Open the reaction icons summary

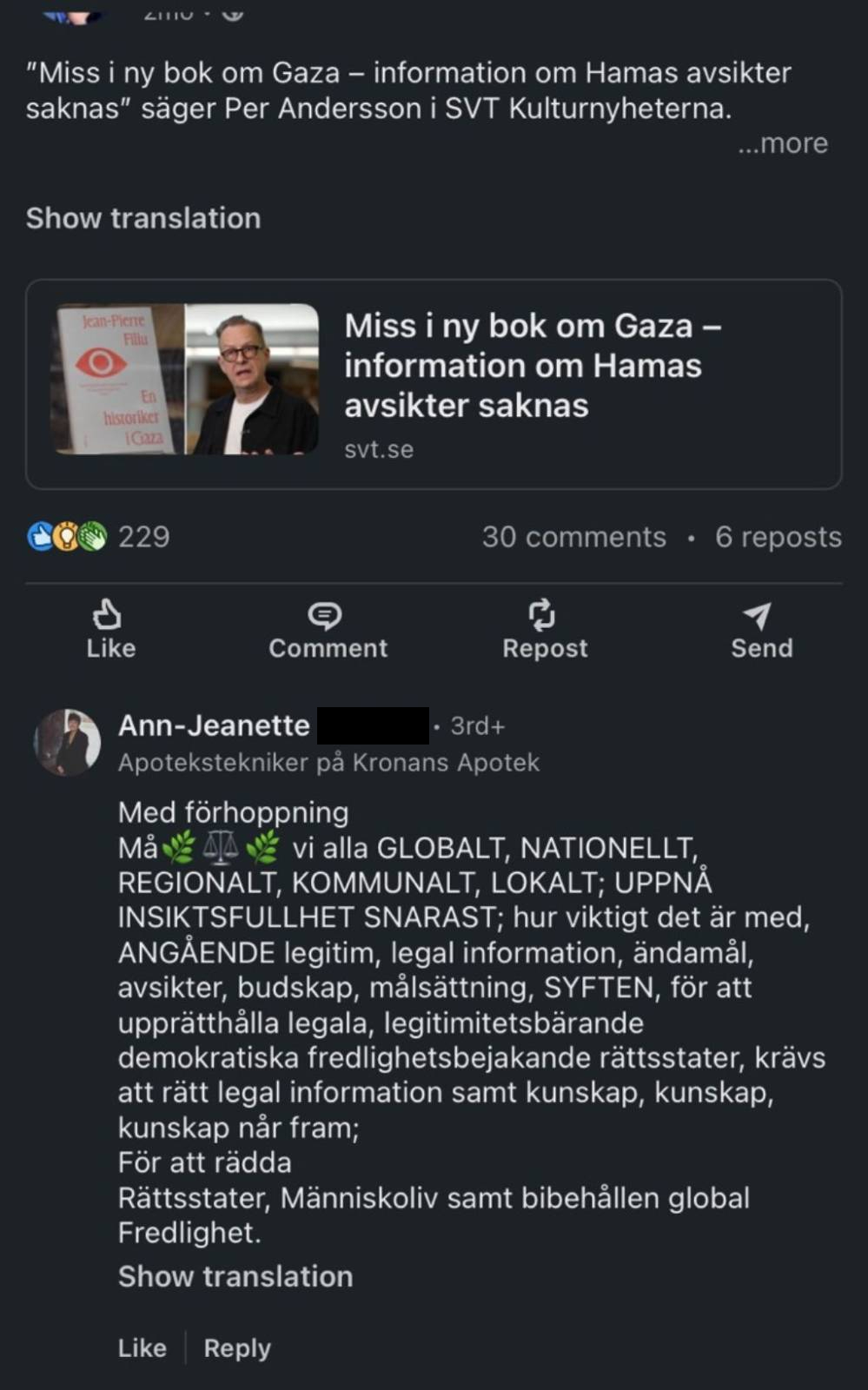67,537
